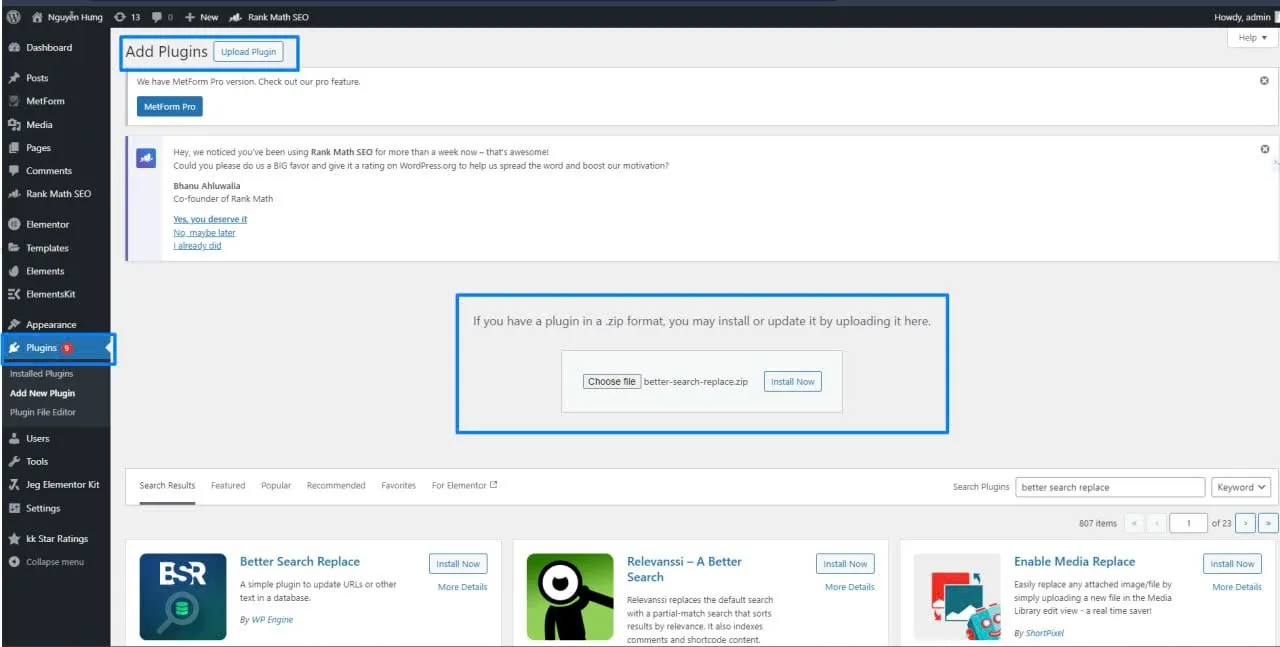This screenshot has width=1280, height=647.
Task: Dismiss the MetForm Pro notice
Action: [1264, 81]
